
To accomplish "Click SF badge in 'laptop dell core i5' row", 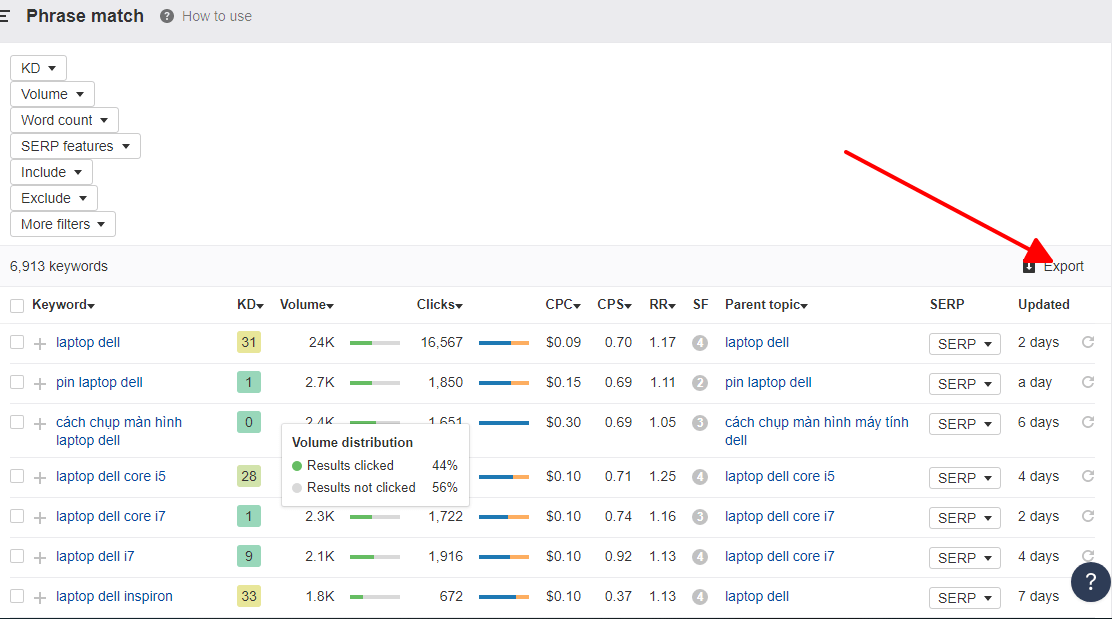I will [x=700, y=477].
